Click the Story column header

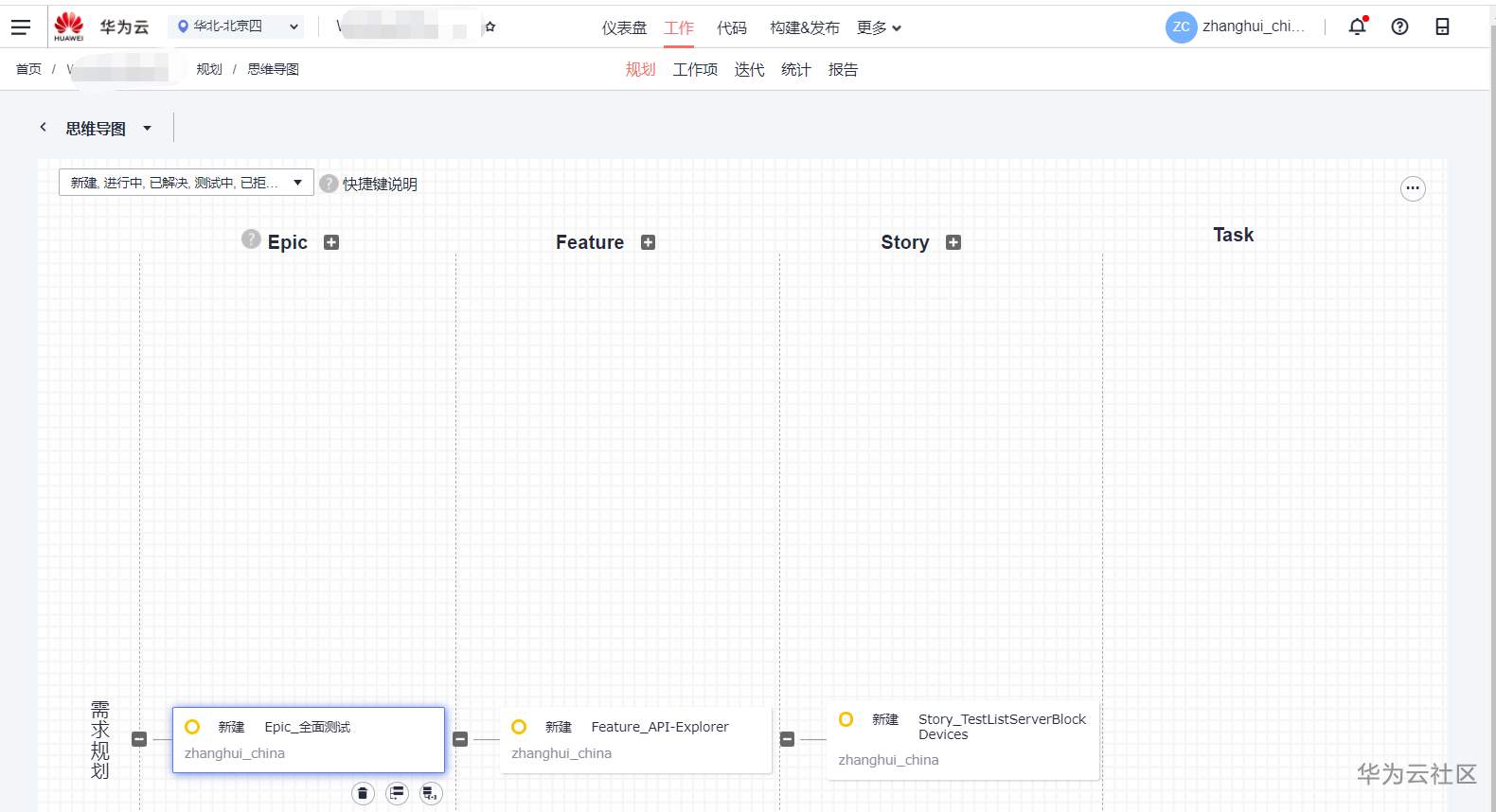(x=905, y=242)
